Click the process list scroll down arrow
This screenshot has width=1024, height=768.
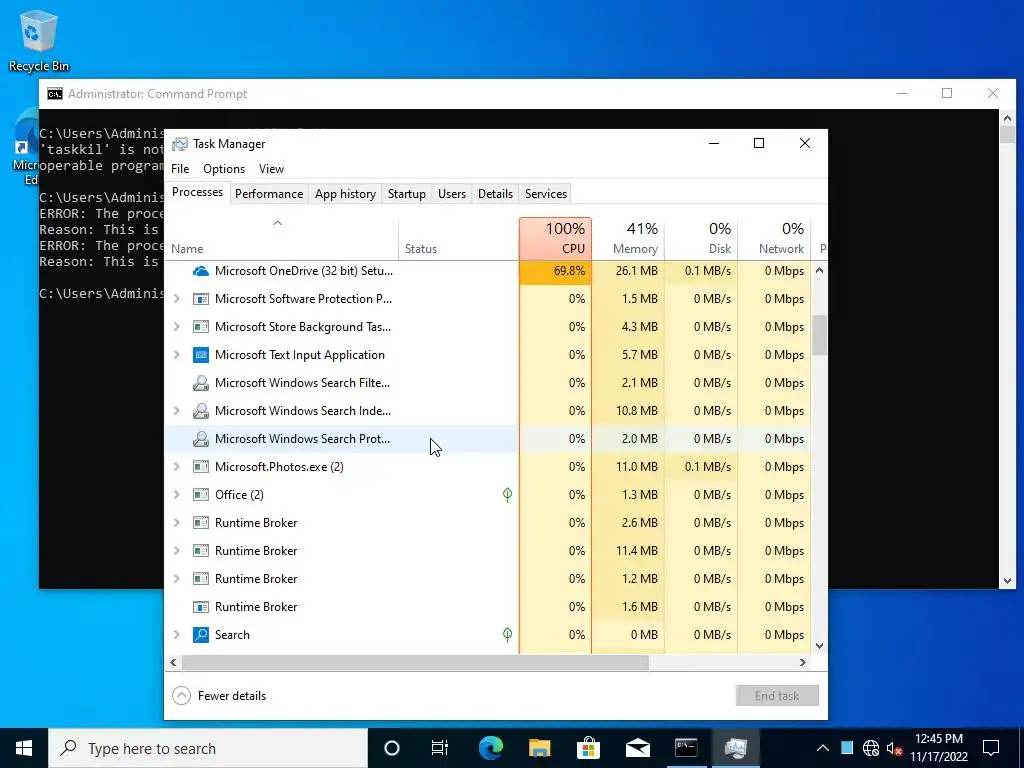coord(820,646)
